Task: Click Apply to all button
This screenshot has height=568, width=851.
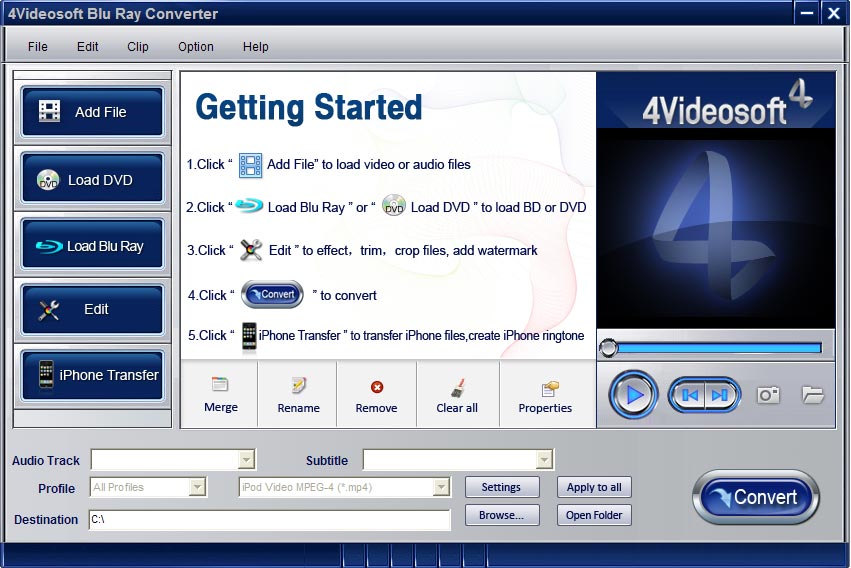Action: [594, 487]
